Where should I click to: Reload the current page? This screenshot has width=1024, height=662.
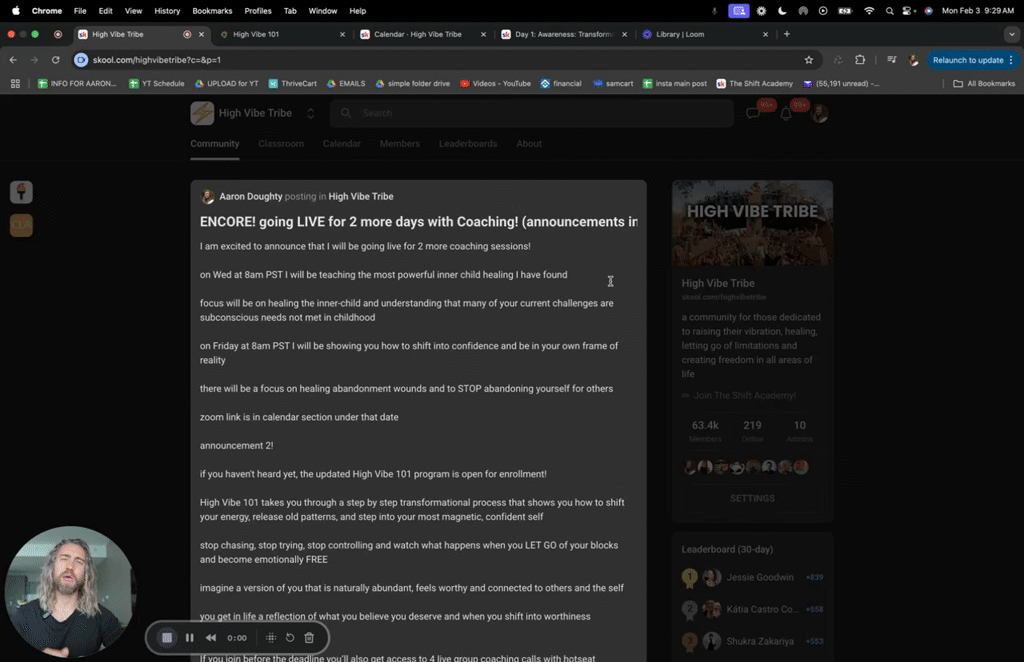coord(56,60)
